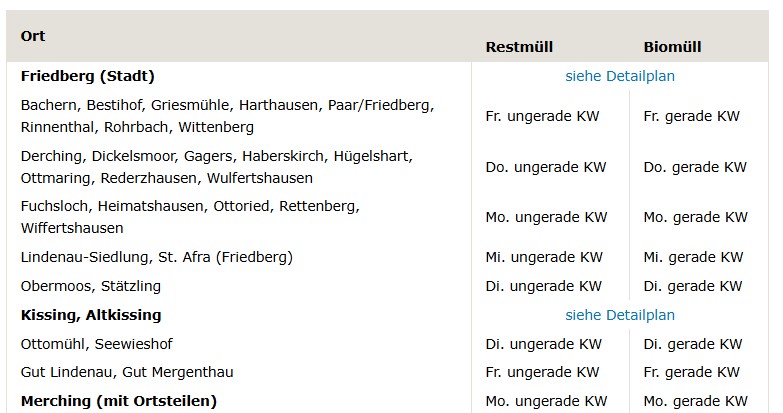Click the Obermoos, Stätzling cell
This screenshot has height=413, width=783.
coord(90,286)
